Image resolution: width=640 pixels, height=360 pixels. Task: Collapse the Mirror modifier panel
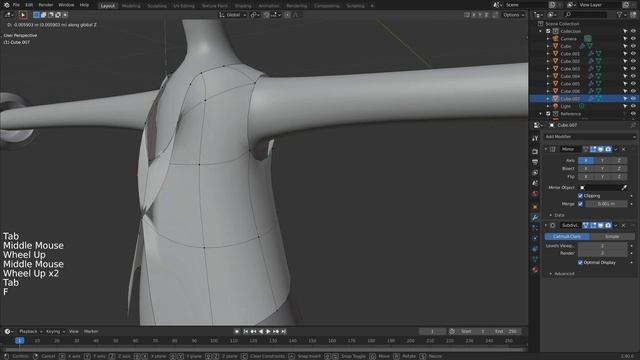click(546, 149)
